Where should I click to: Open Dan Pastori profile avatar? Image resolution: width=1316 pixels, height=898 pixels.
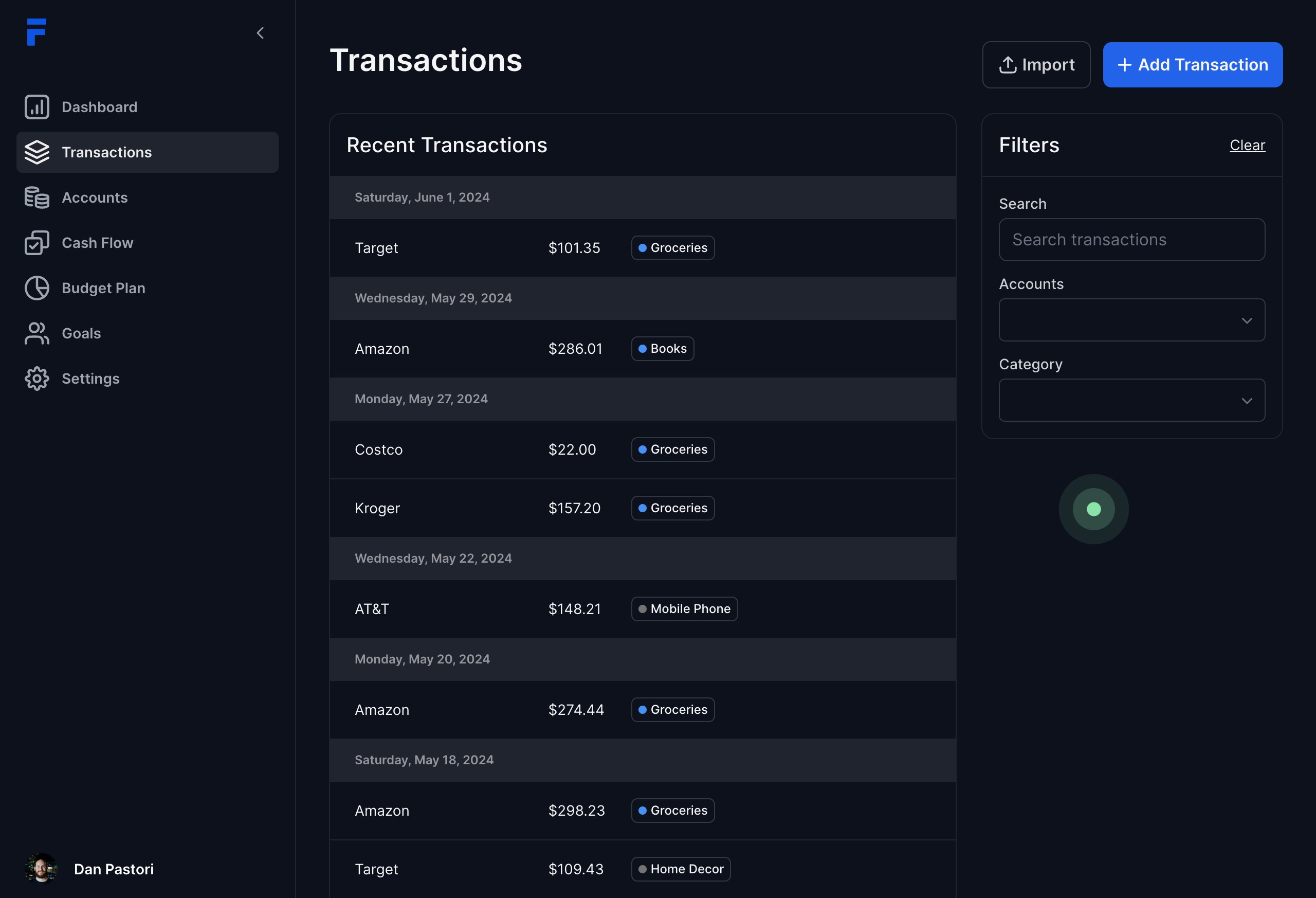coord(41,869)
